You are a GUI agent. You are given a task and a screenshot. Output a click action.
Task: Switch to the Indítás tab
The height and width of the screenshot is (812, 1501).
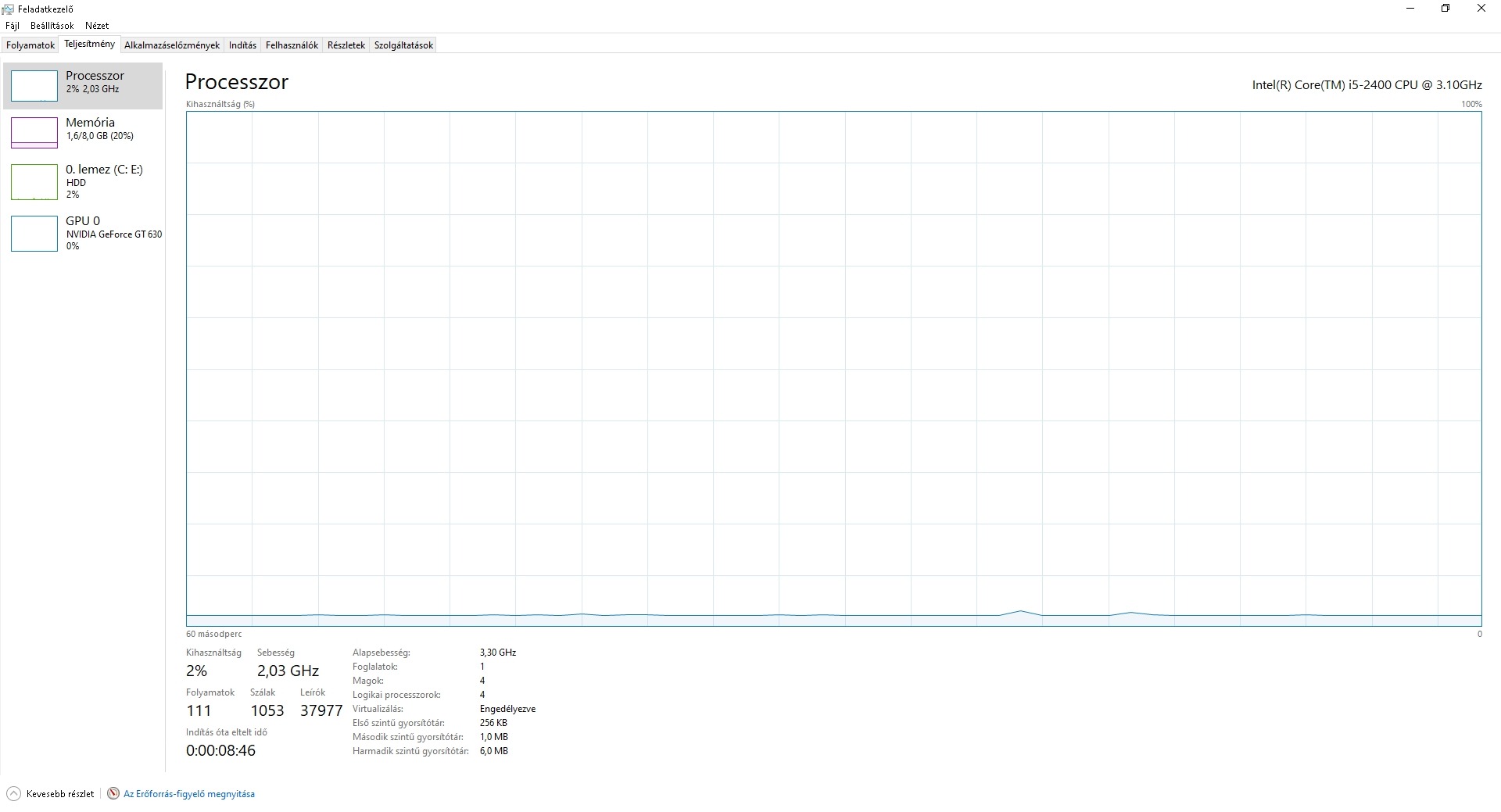[242, 45]
